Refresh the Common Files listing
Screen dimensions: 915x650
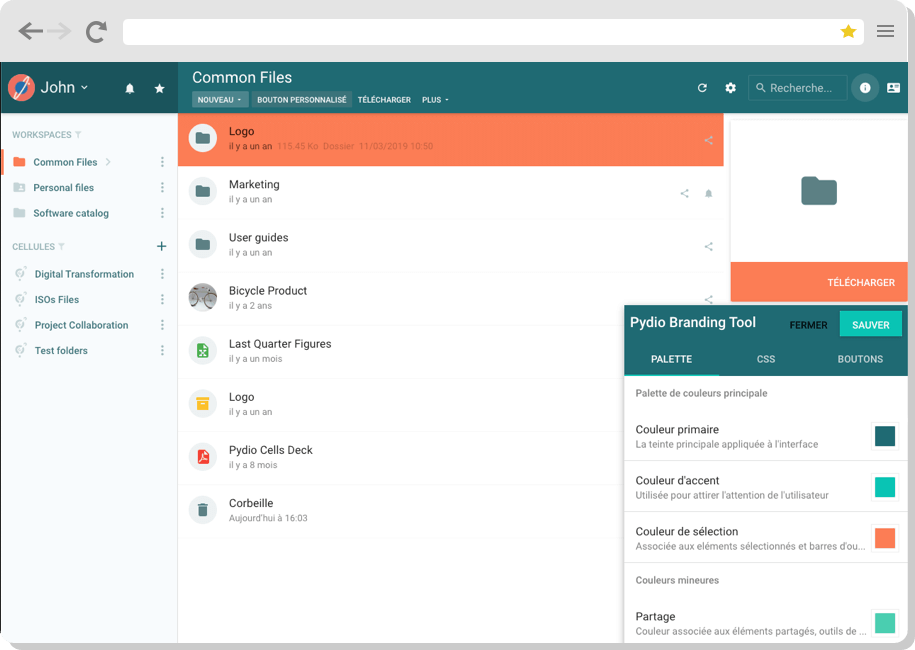click(x=702, y=88)
